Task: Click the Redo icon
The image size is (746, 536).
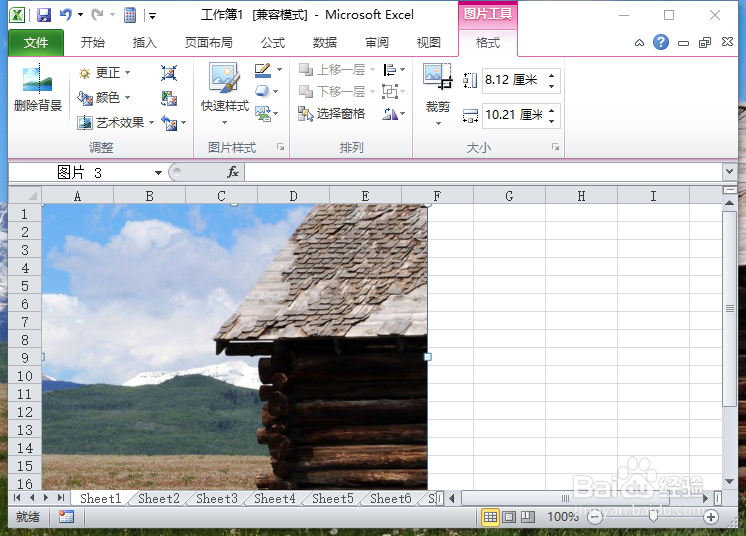Action: click(98, 15)
